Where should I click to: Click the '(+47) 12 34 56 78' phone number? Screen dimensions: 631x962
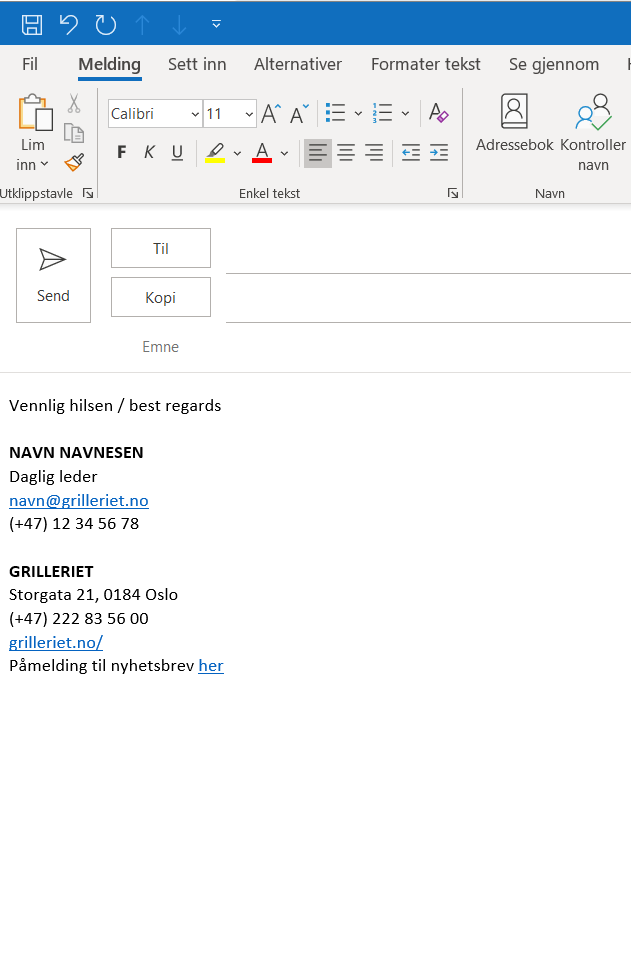tap(74, 524)
